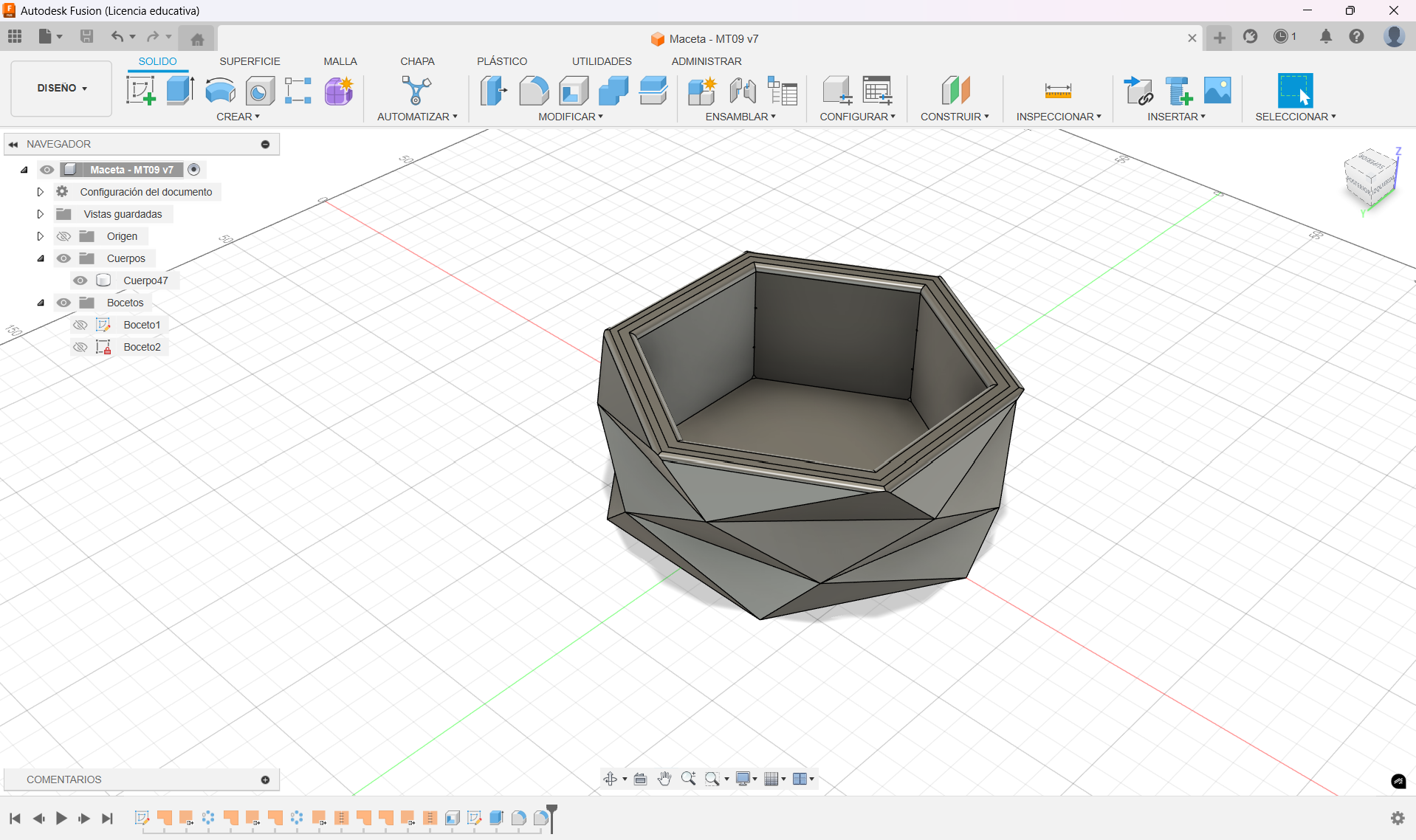Switch to the SUPERFICIE tab
1416x840 pixels.
250,61
